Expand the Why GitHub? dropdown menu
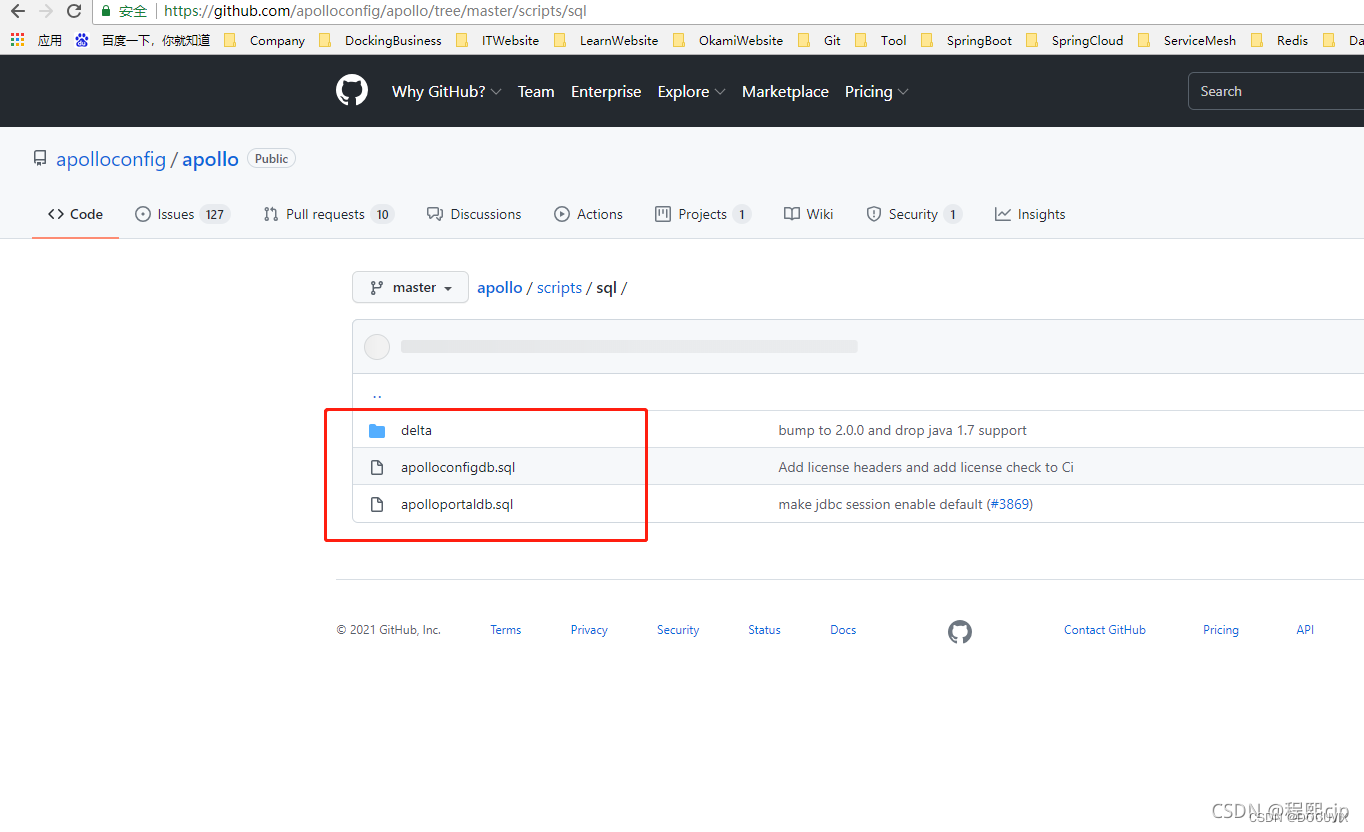 447,91
